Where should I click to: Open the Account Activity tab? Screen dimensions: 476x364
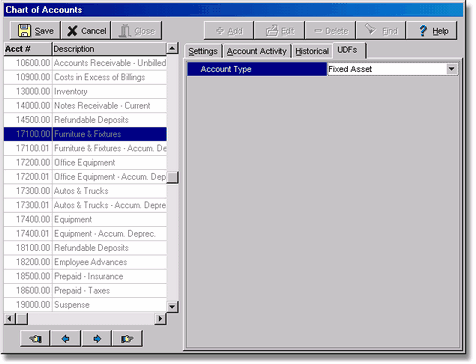pyautogui.click(x=257, y=51)
